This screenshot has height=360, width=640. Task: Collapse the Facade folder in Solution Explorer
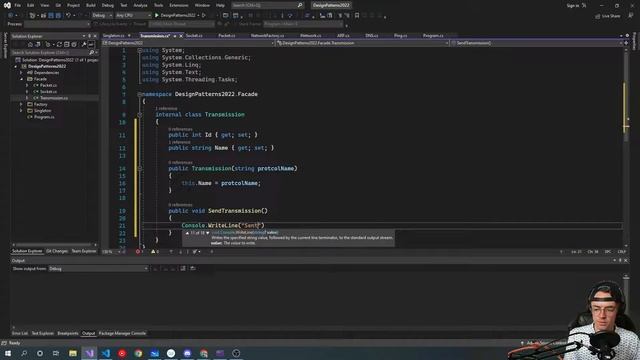click(x=21, y=79)
